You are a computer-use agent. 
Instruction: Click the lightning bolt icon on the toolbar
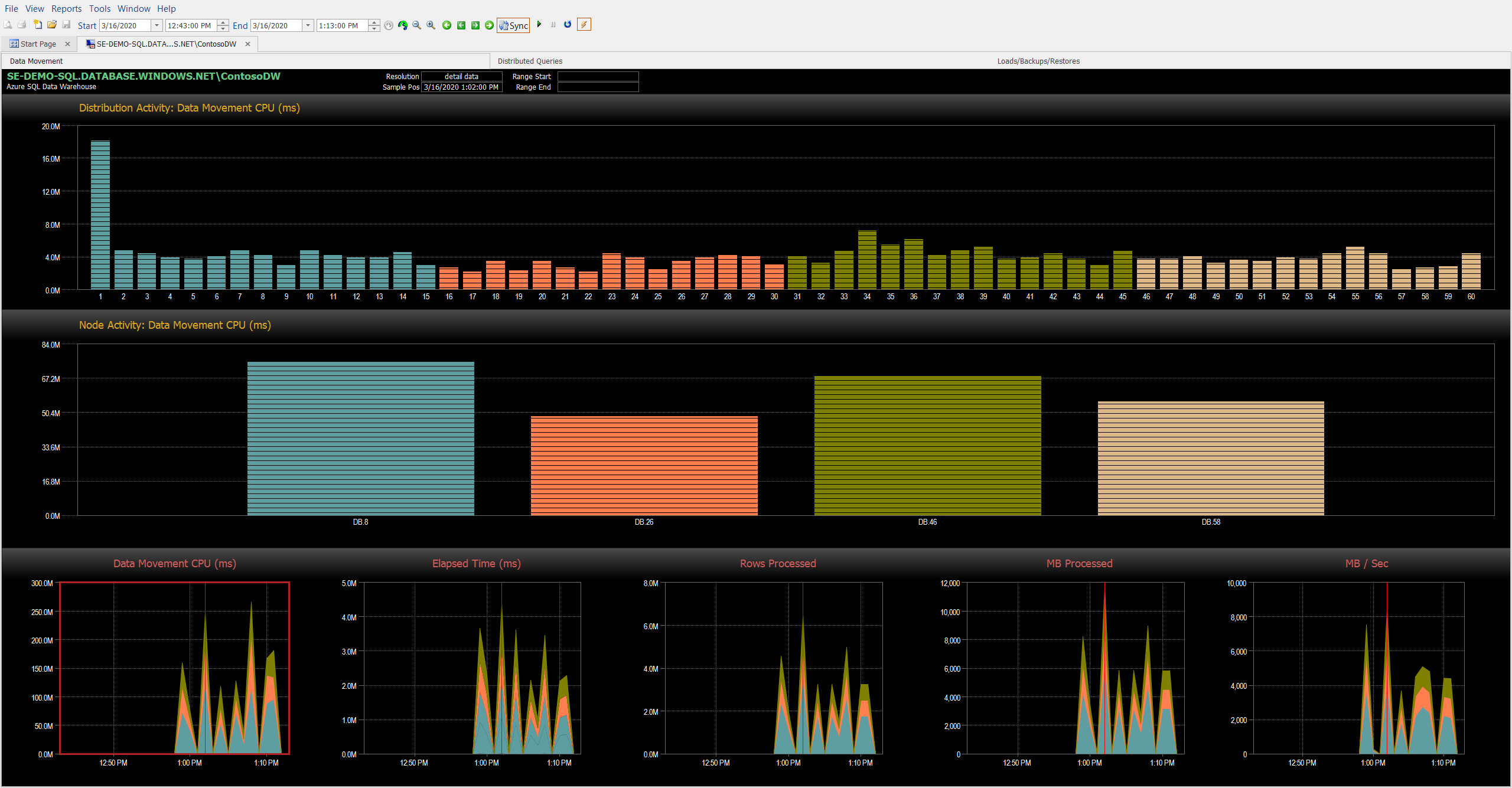[x=584, y=25]
